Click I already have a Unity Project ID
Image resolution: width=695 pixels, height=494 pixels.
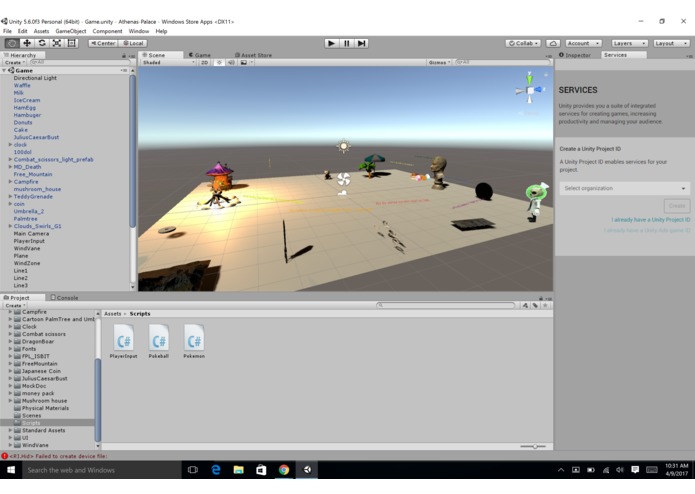click(651, 220)
